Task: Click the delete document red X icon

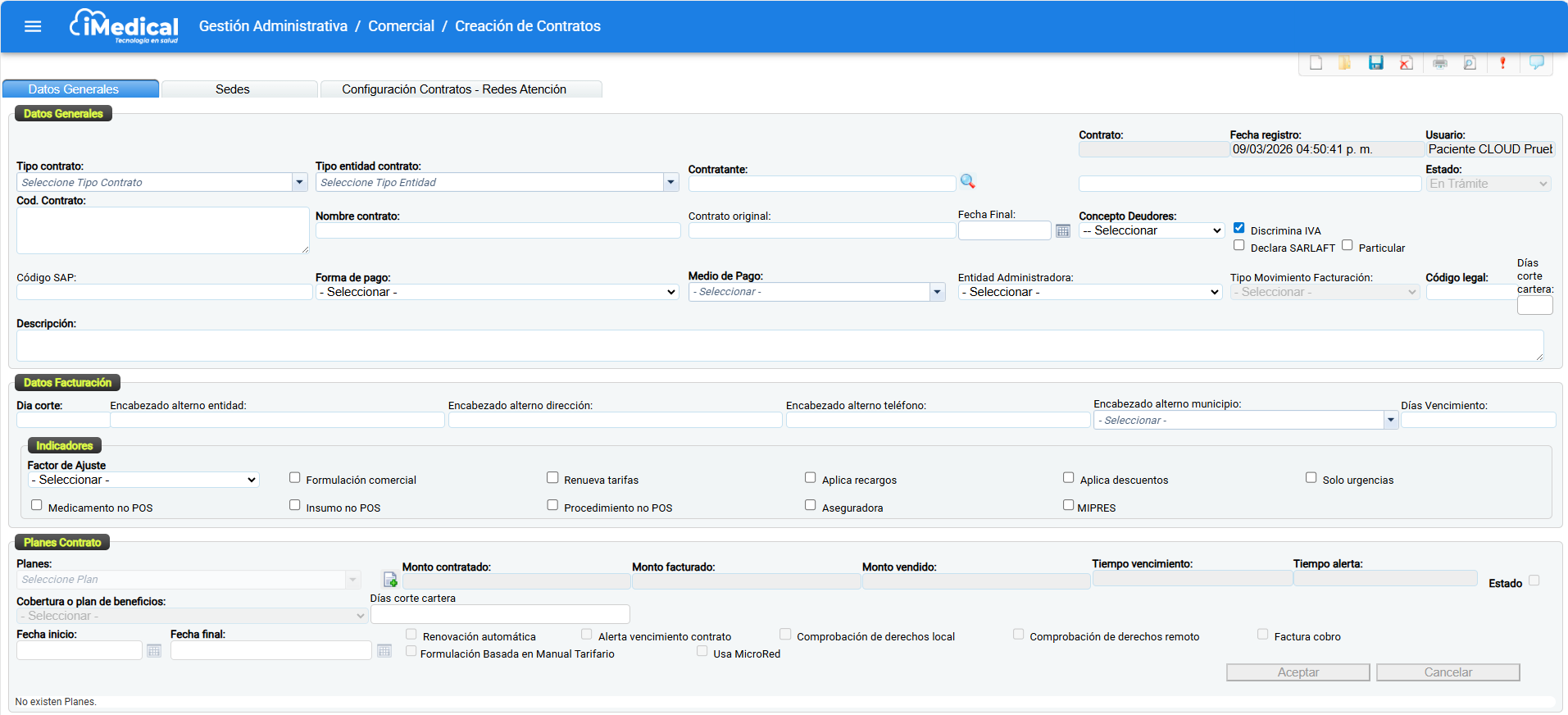Action: [1406, 63]
